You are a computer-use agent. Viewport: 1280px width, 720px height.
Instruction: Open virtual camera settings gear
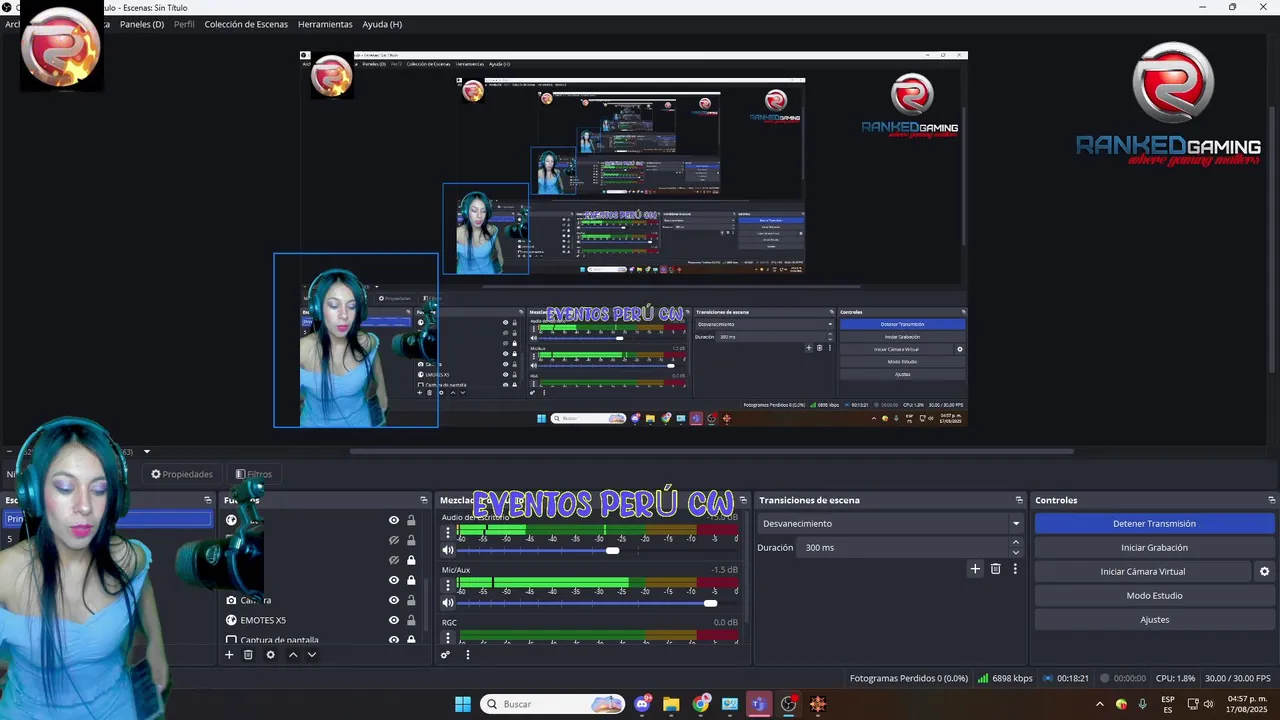click(x=1264, y=572)
